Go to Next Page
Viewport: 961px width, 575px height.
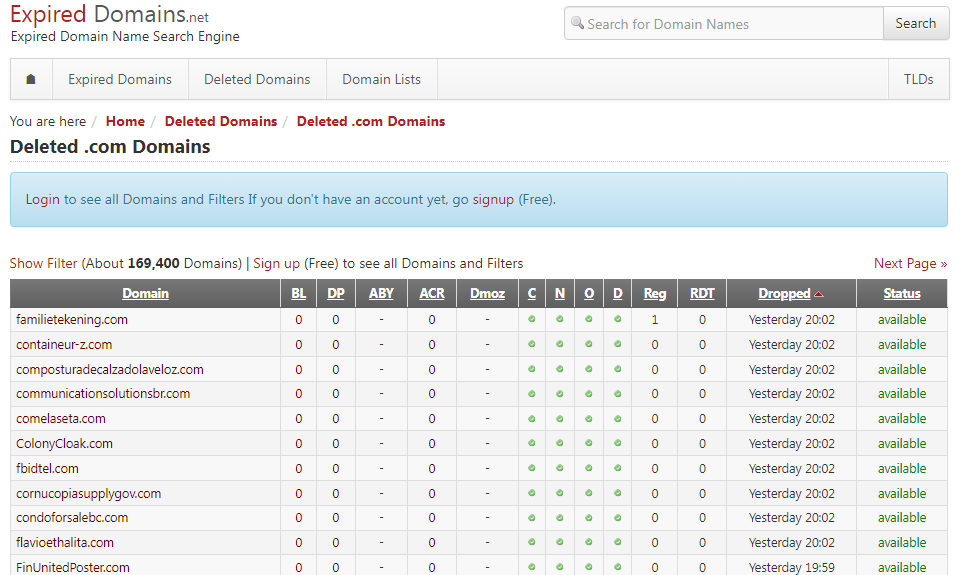pos(911,263)
